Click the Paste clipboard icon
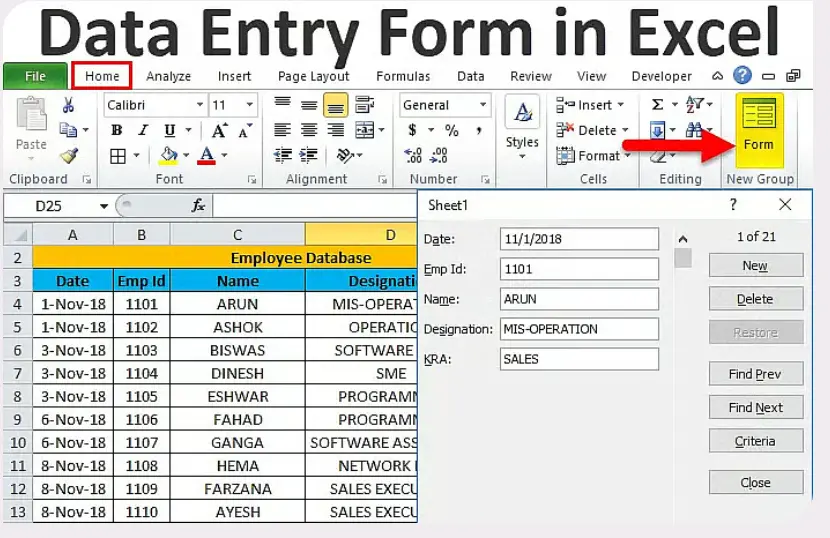 point(31,114)
